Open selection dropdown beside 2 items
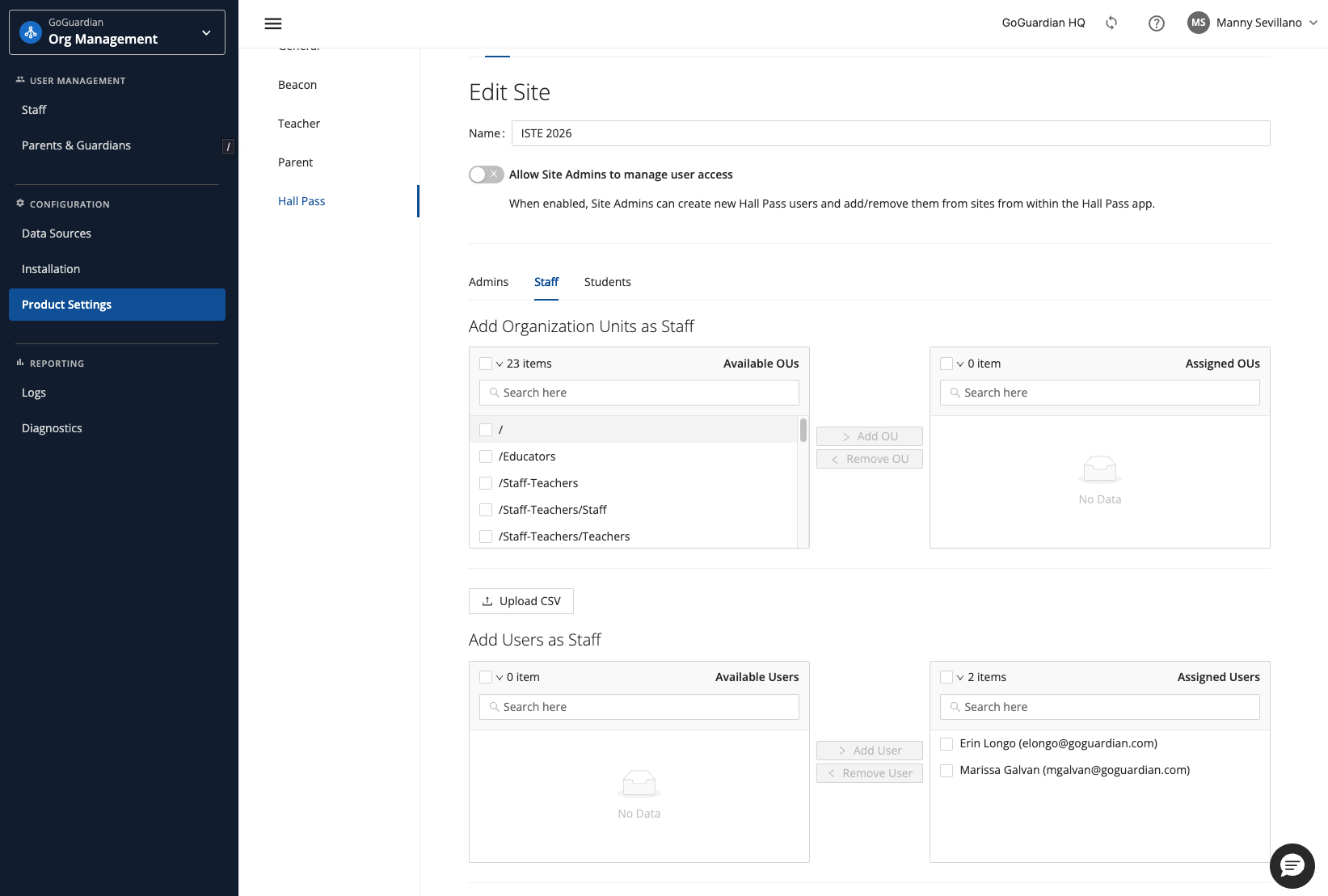1328x896 pixels. tap(960, 678)
